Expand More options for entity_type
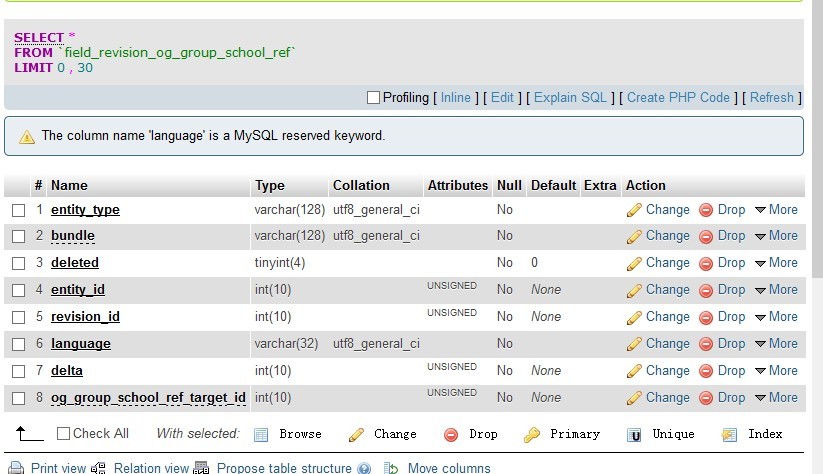The image size is (823, 474). (776, 209)
